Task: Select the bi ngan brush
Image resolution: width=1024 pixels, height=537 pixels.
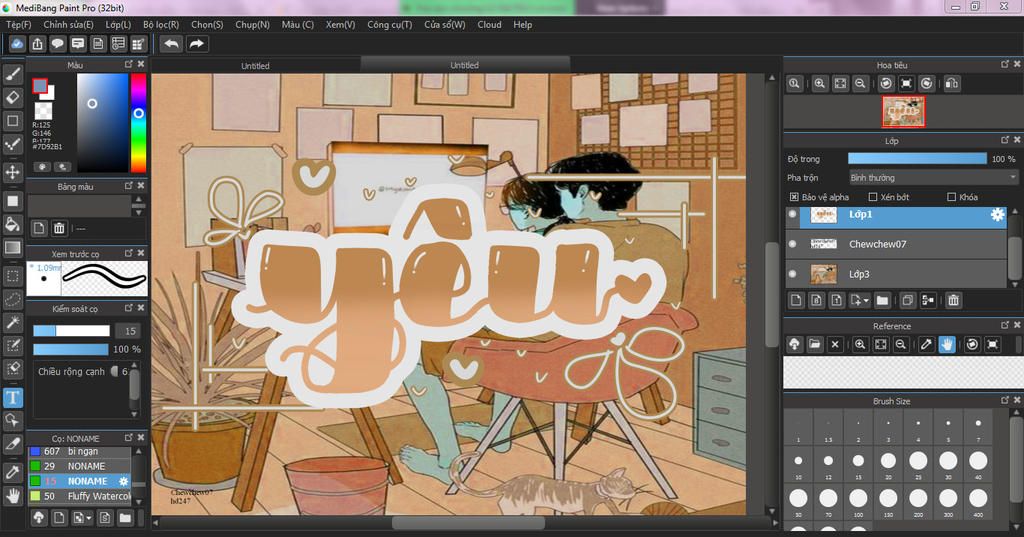Action: coord(79,451)
